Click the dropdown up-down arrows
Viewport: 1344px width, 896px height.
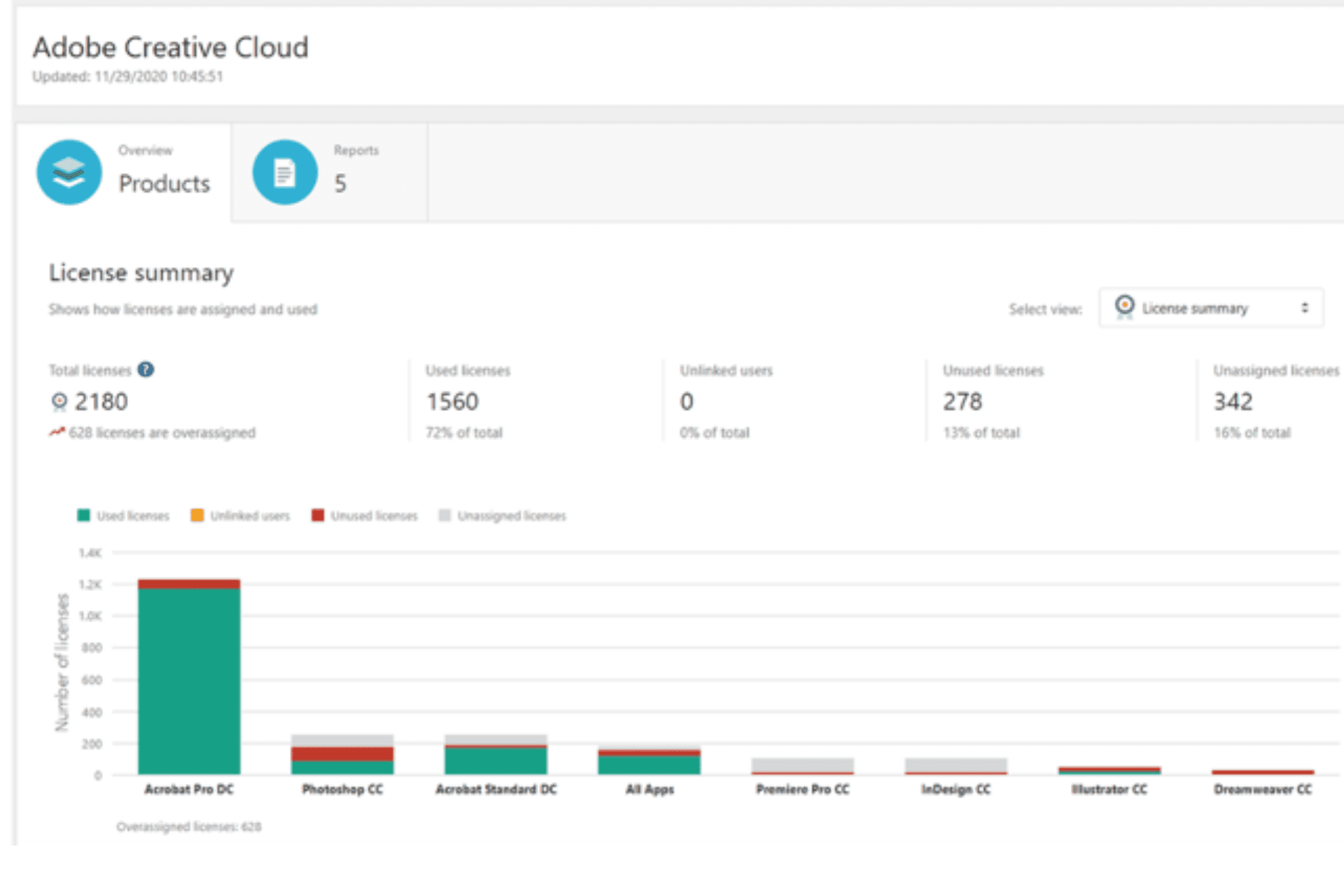[x=1304, y=308]
